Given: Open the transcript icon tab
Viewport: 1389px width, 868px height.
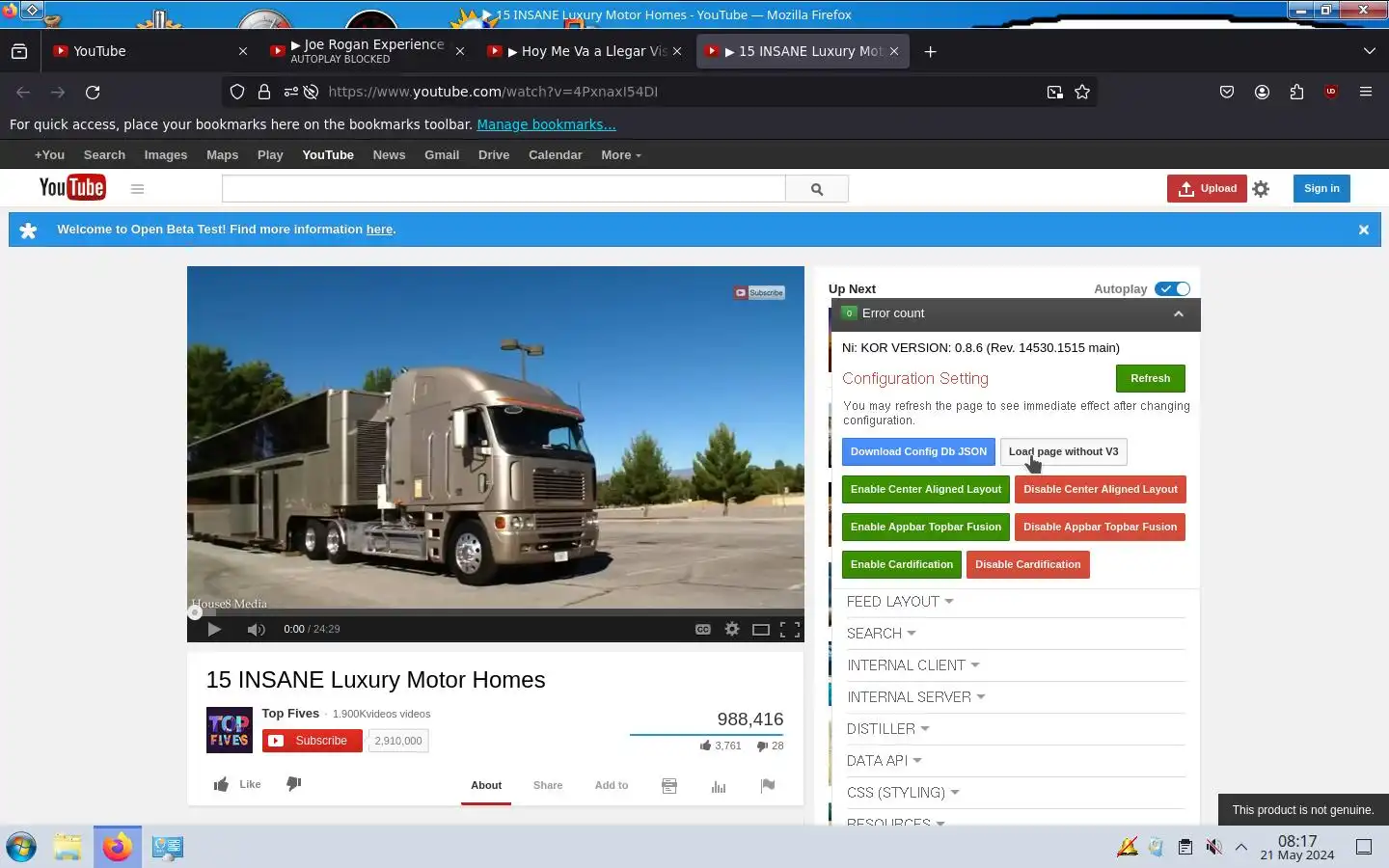Looking at the screenshot, I should [669, 786].
